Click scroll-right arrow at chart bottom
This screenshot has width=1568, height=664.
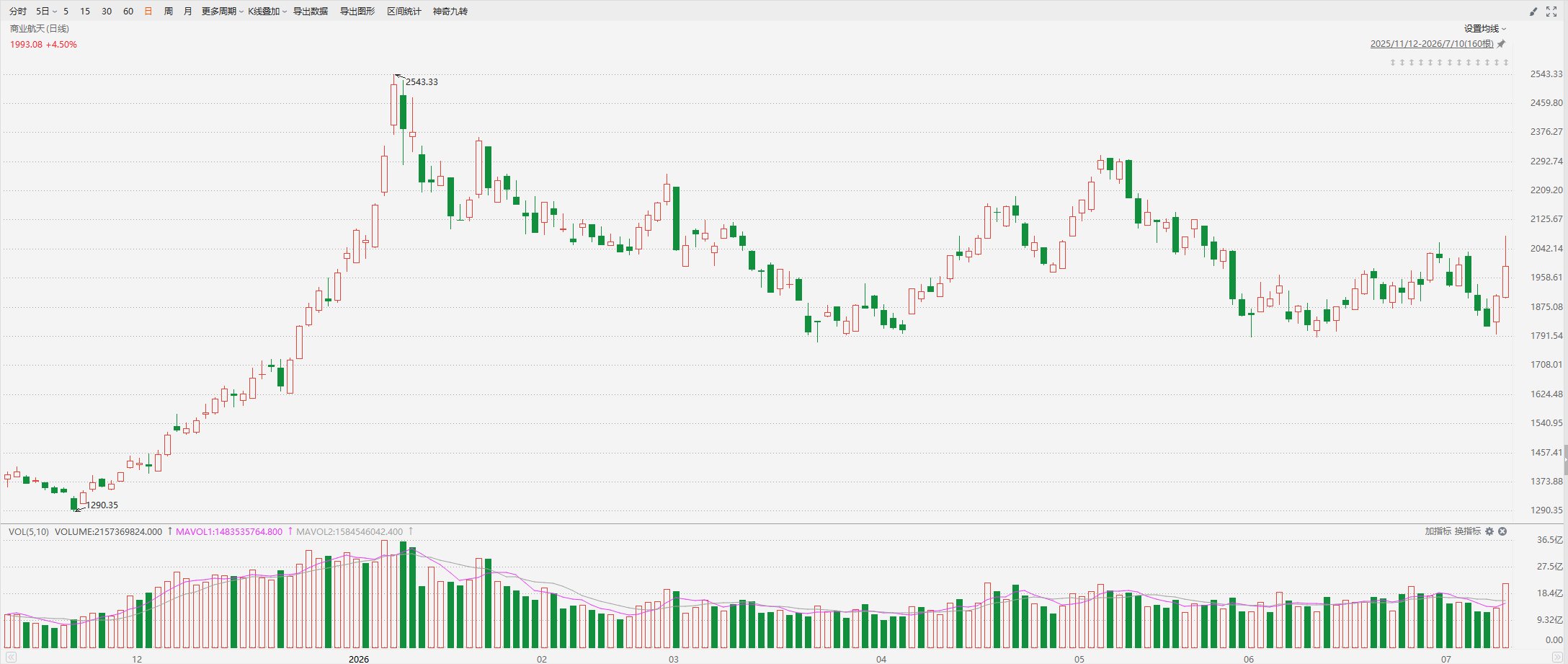point(1557,658)
